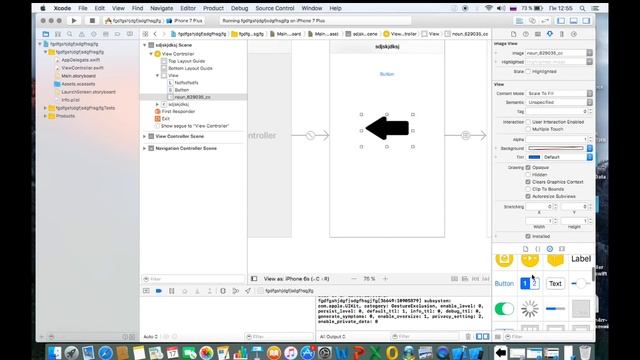The width and height of the screenshot is (640, 360).
Task: Open the Editor menu
Action: tap(188, 8)
